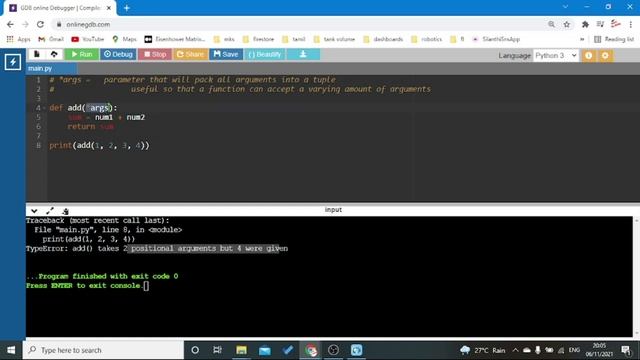
Task: Collapse the console with the chevron-down icon
Action: pos(34,211)
